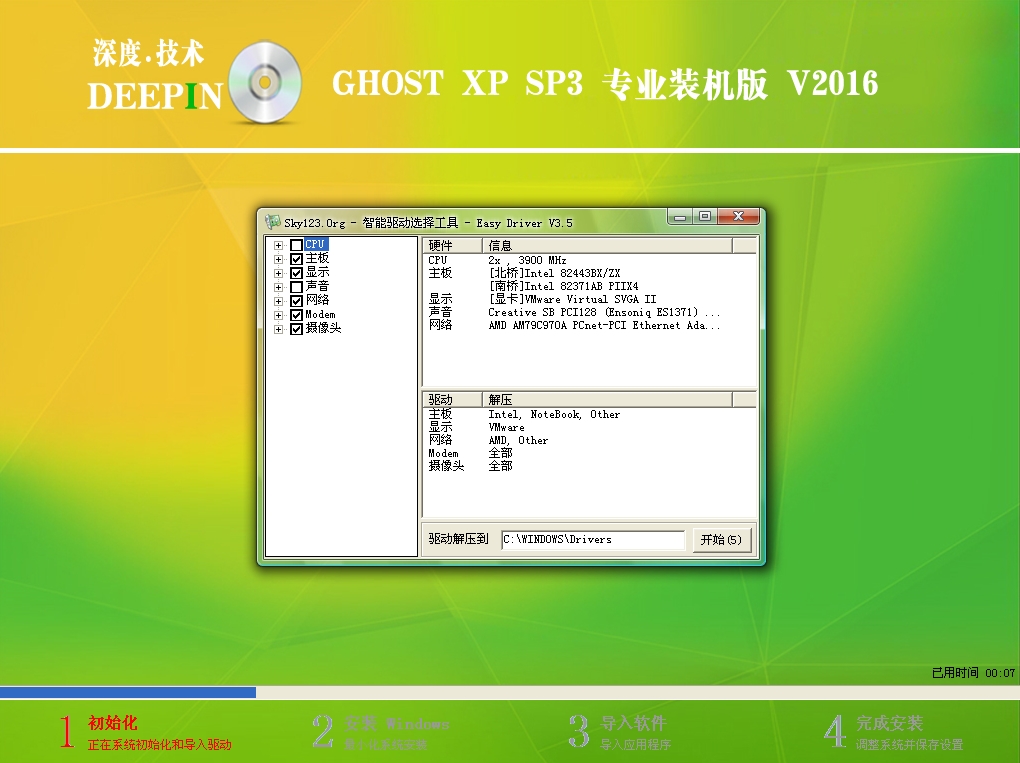Select the 'AMD, Other' network driver row
This screenshot has width=1020, height=763.
[x=589, y=440]
